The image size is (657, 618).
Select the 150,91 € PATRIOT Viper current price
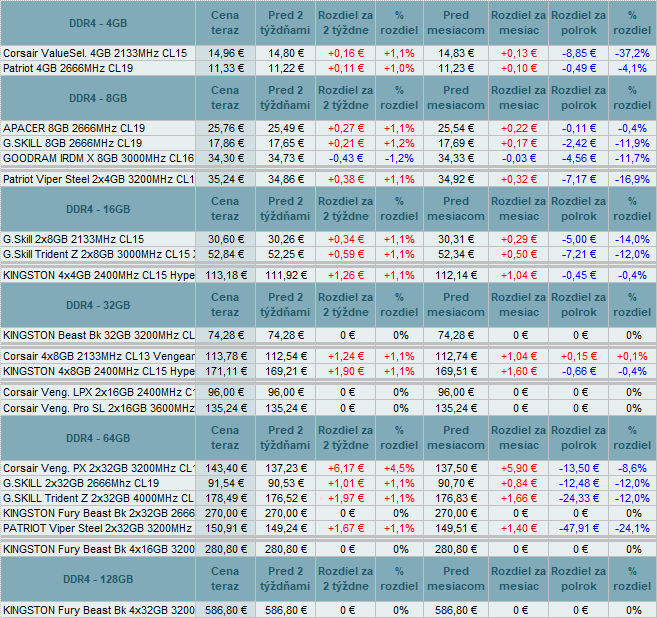(225, 528)
